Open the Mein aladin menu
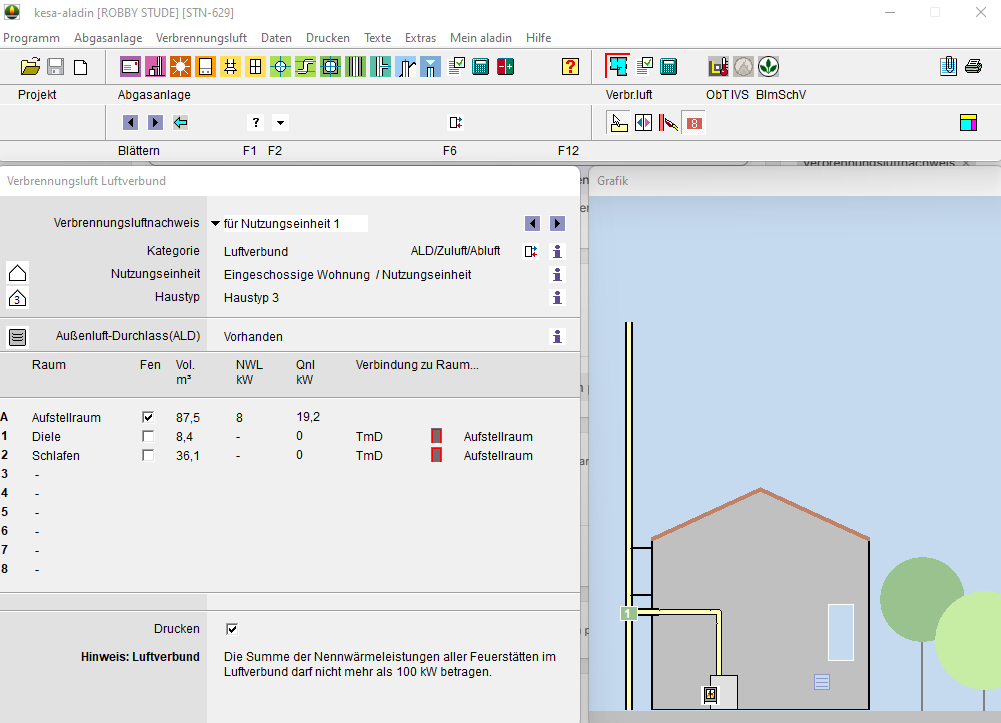Viewport: 1001px width, 723px height. [x=480, y=38]
